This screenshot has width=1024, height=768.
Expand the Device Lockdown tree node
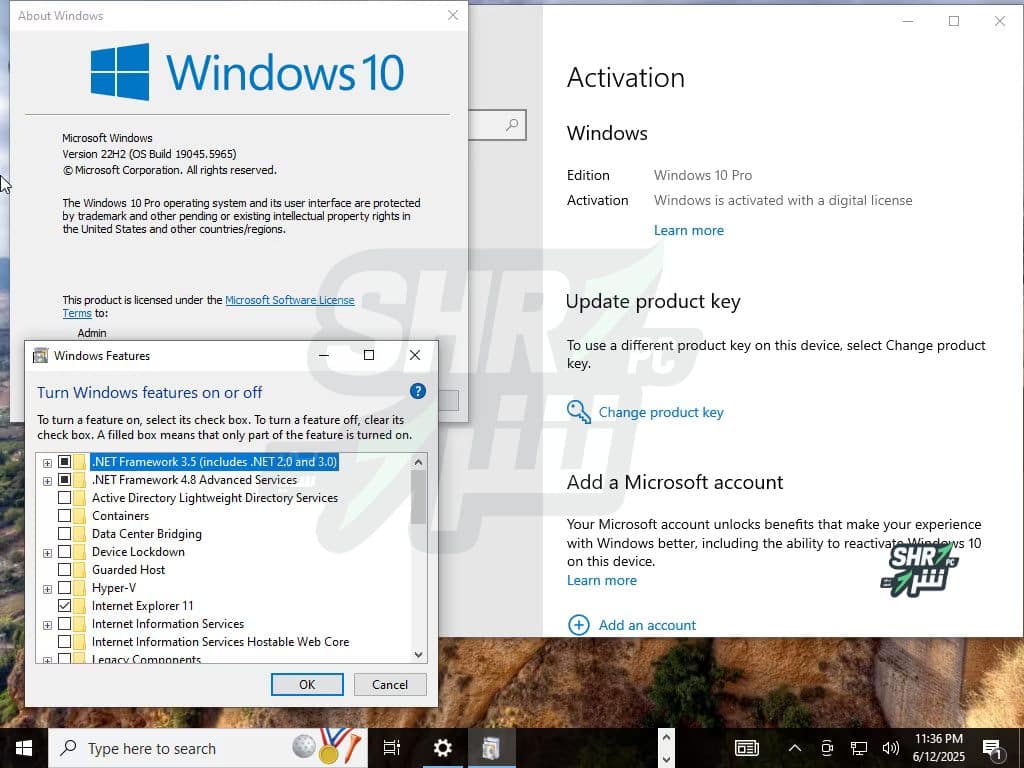[47, 553]
